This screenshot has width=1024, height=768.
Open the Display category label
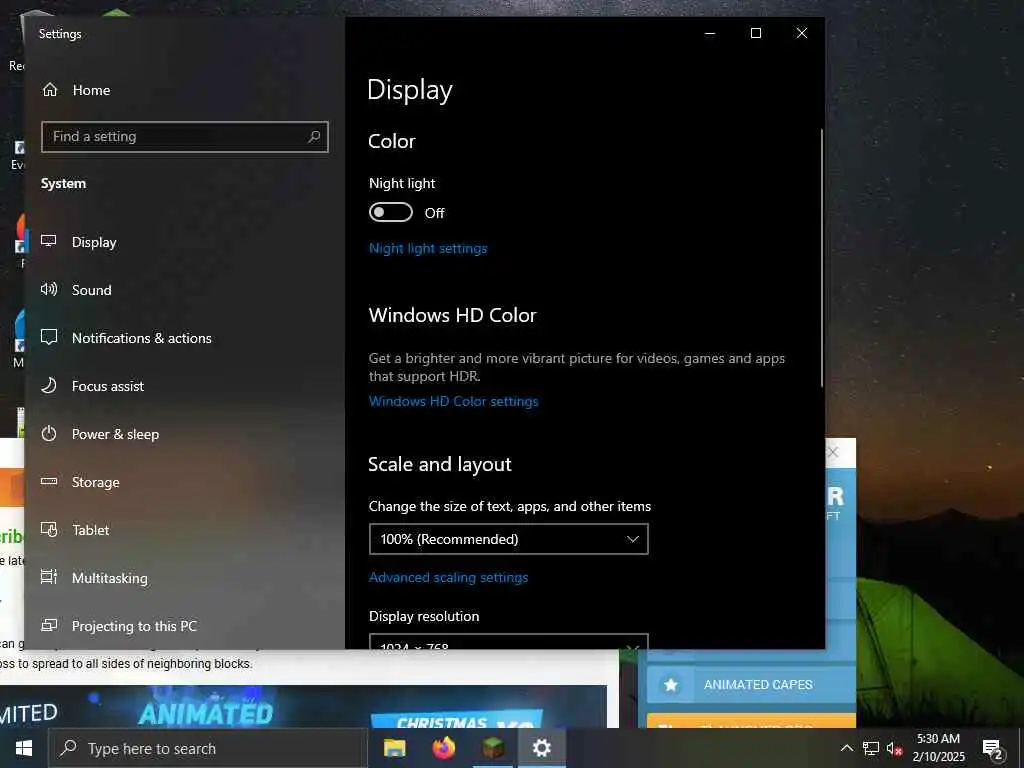pyautogui.click(x=94, y=242)
